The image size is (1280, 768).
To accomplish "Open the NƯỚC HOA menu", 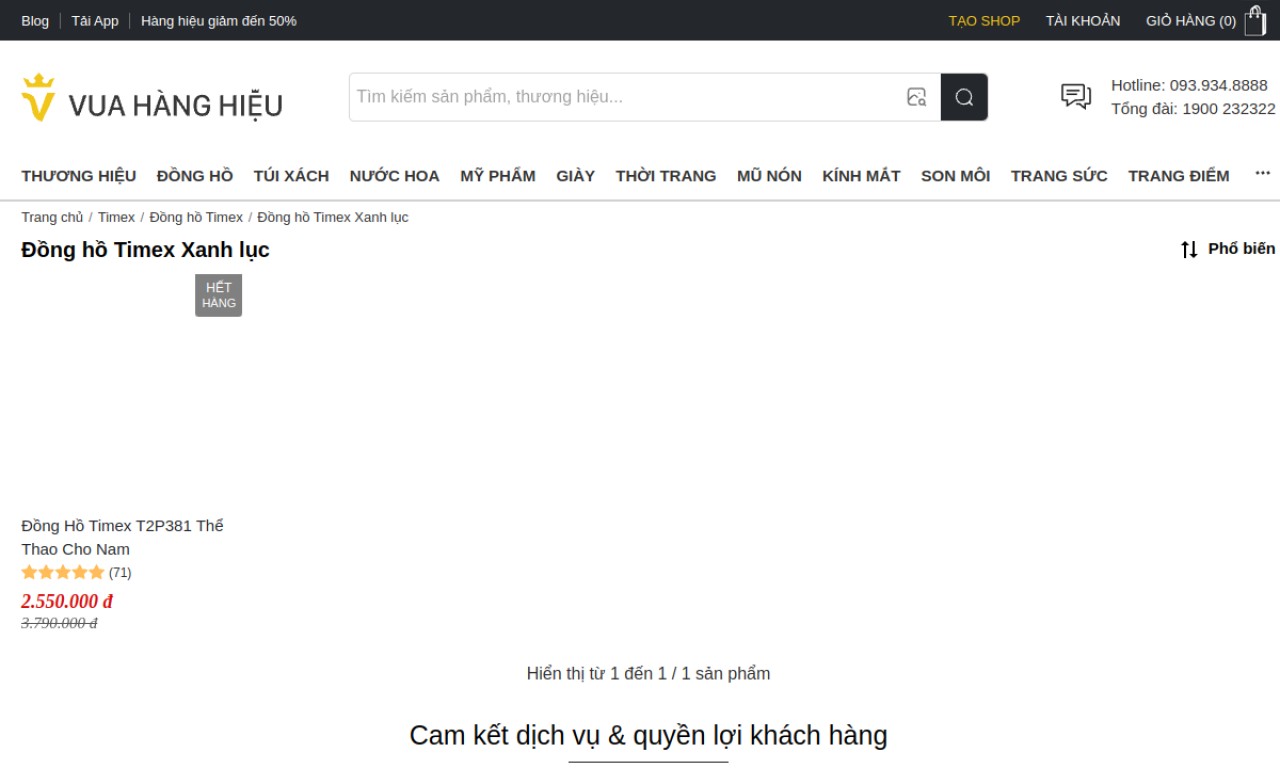I will pyautogui.click(x=394, y=176).
